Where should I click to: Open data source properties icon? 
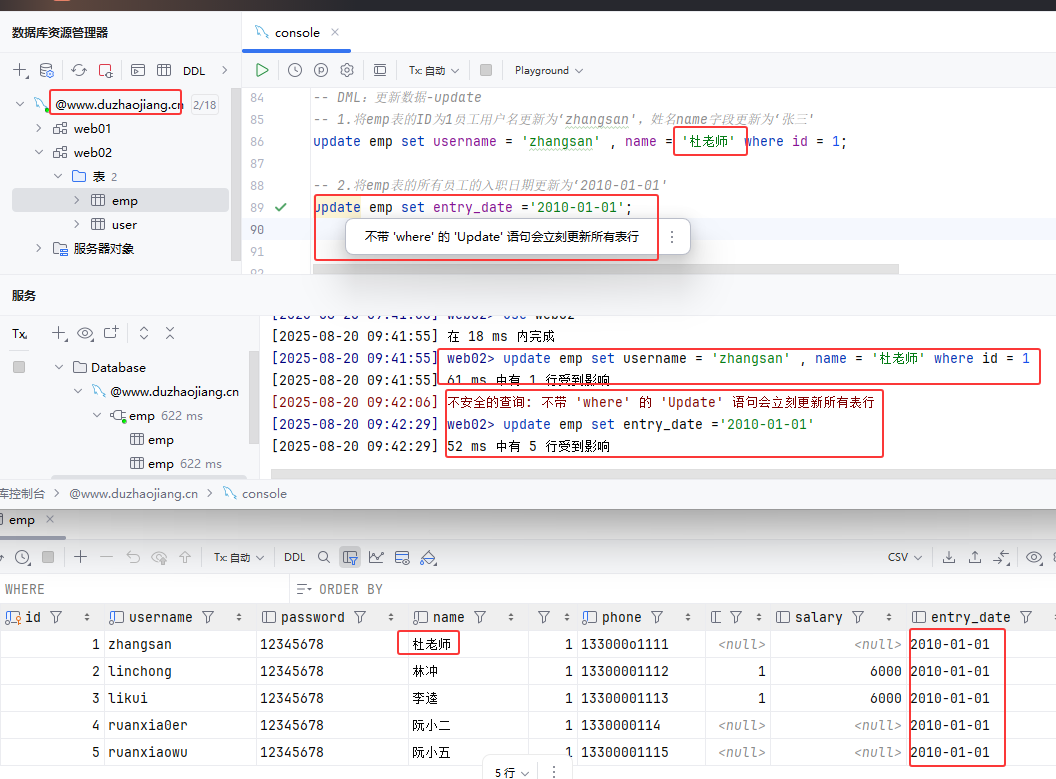(46, 71)
